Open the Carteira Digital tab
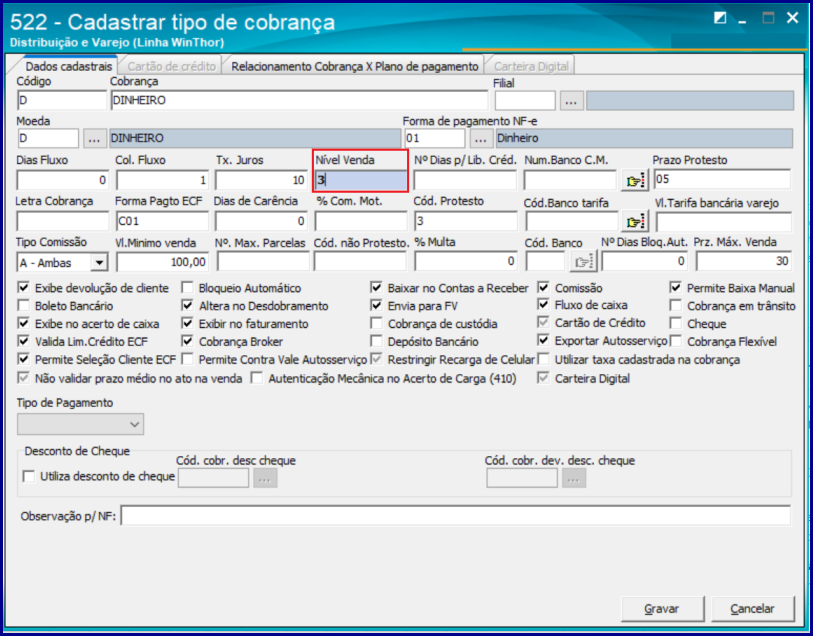The height and width of the screenshot is (636, 813). pyautogui.click(x=531, y=66)
